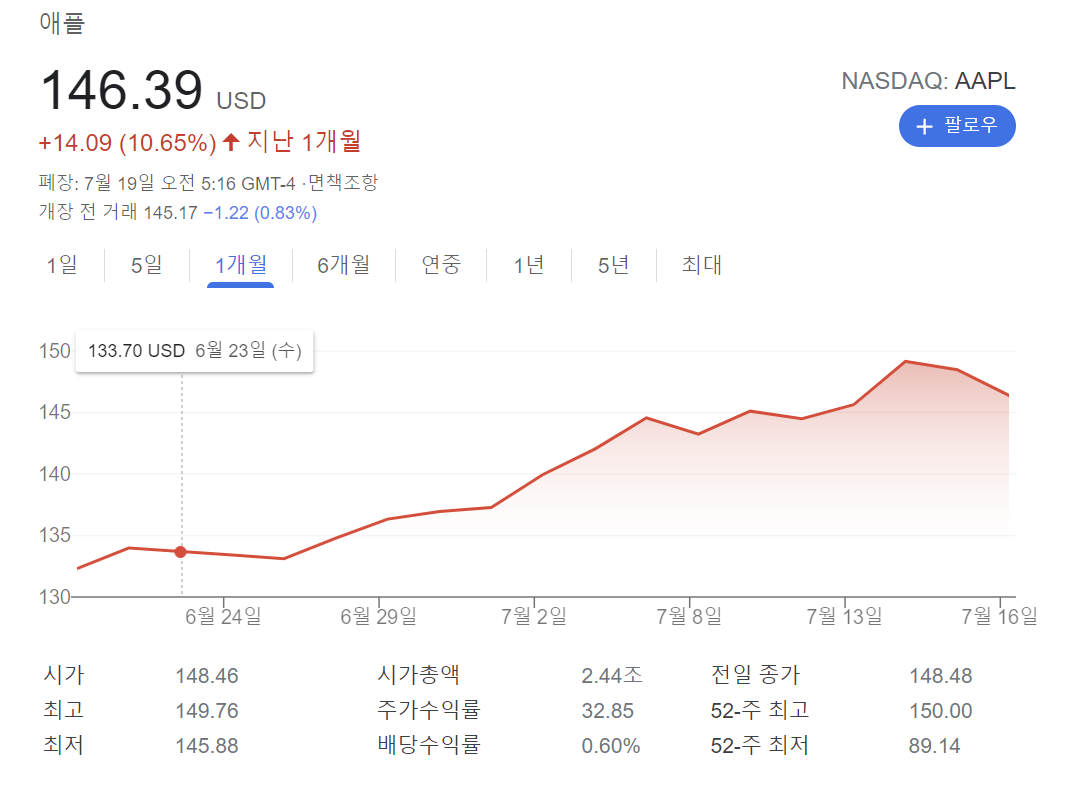Click the 지난 1개월 period text
This screenshot has height=796, width=1070.
[304, 141]
